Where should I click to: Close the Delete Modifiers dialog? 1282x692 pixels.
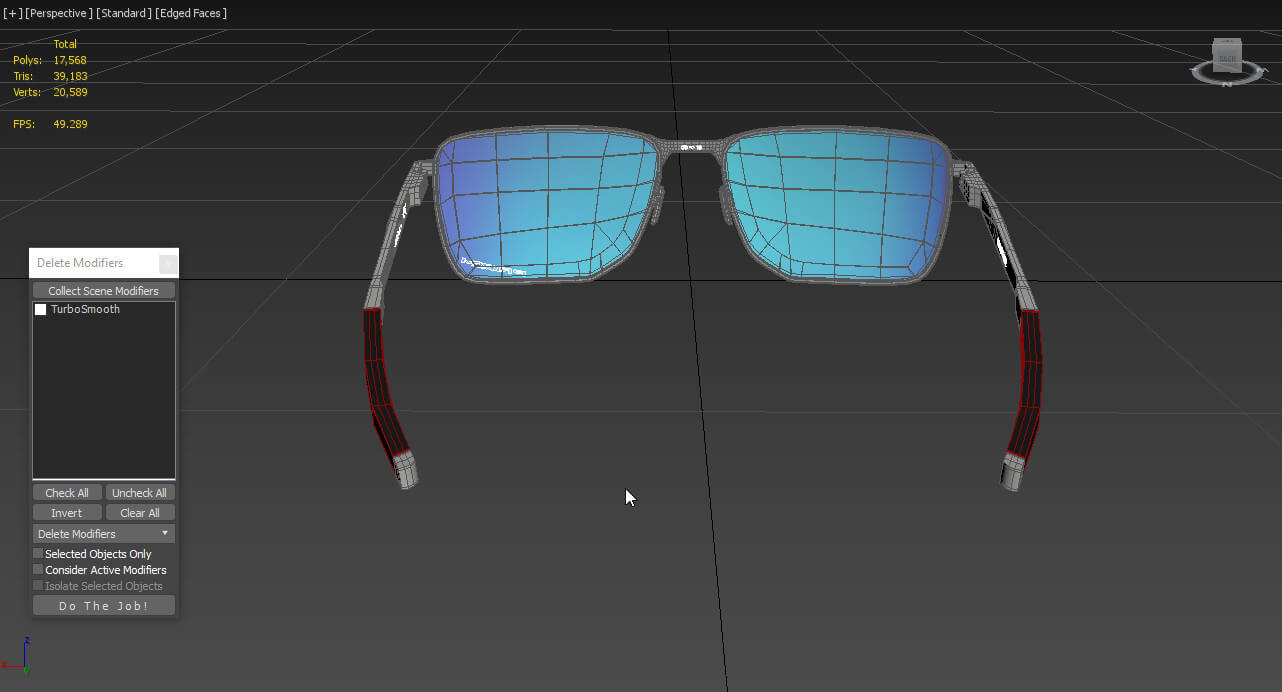click(168, 263)
